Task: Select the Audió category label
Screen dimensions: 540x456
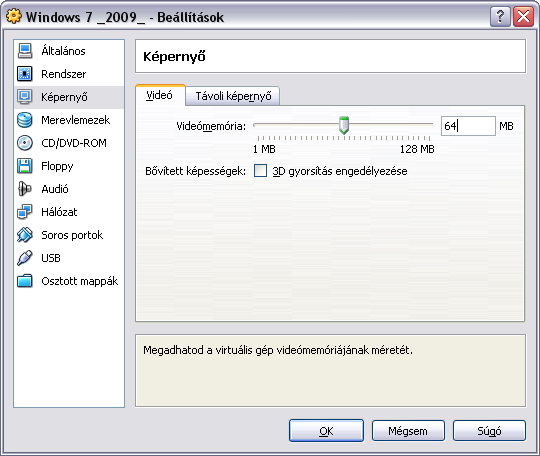Action: 55,189
